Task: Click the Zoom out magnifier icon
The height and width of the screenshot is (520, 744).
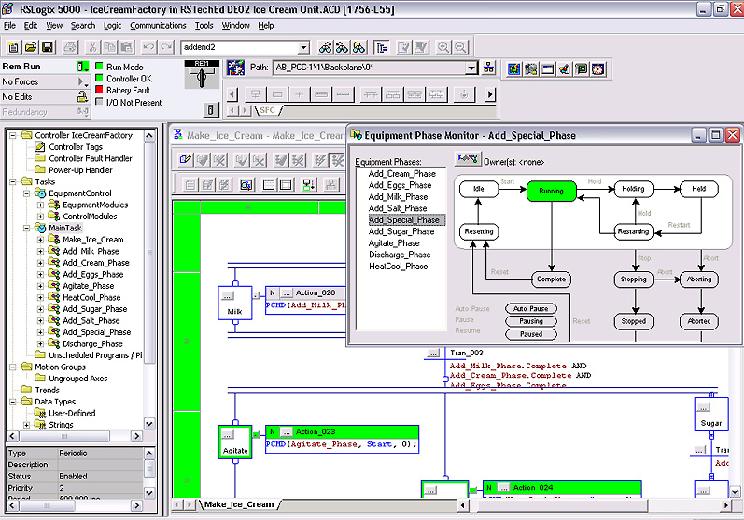Action: pyautogui.click(x=460, y=47)
